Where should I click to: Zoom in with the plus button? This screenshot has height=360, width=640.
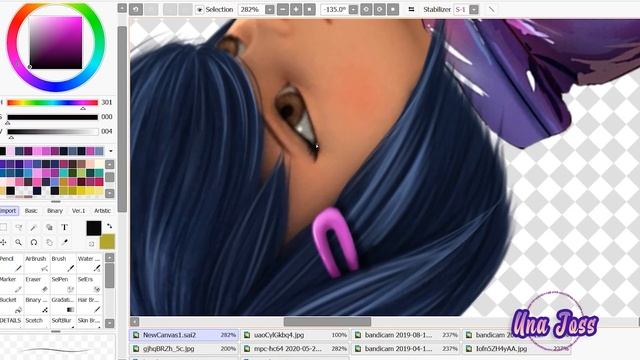click(x=296, y=9)
